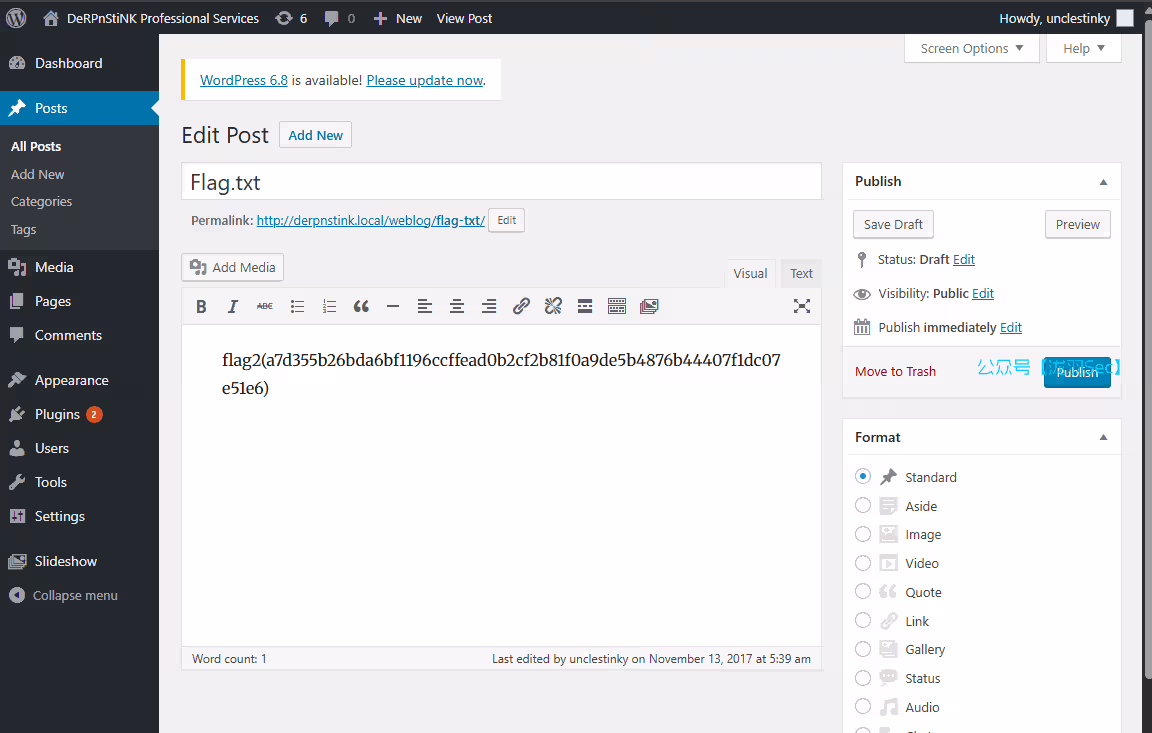
Task: Click the blockquote icon in the editor
Action: (x=361, y=307)
